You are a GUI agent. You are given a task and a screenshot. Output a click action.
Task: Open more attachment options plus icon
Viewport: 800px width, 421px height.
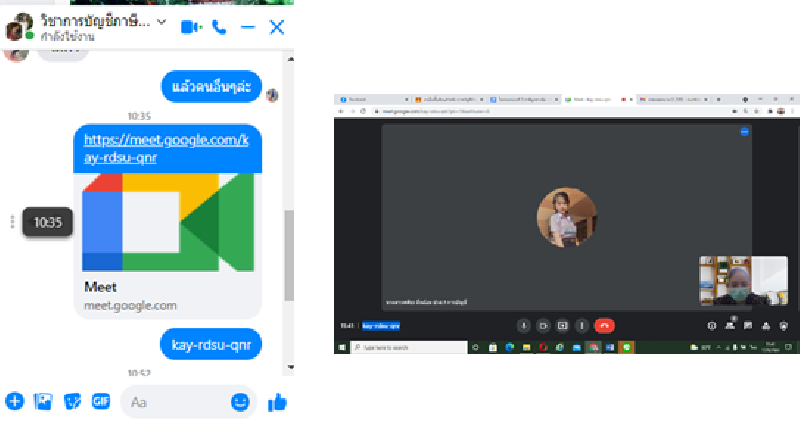(14, 401)
